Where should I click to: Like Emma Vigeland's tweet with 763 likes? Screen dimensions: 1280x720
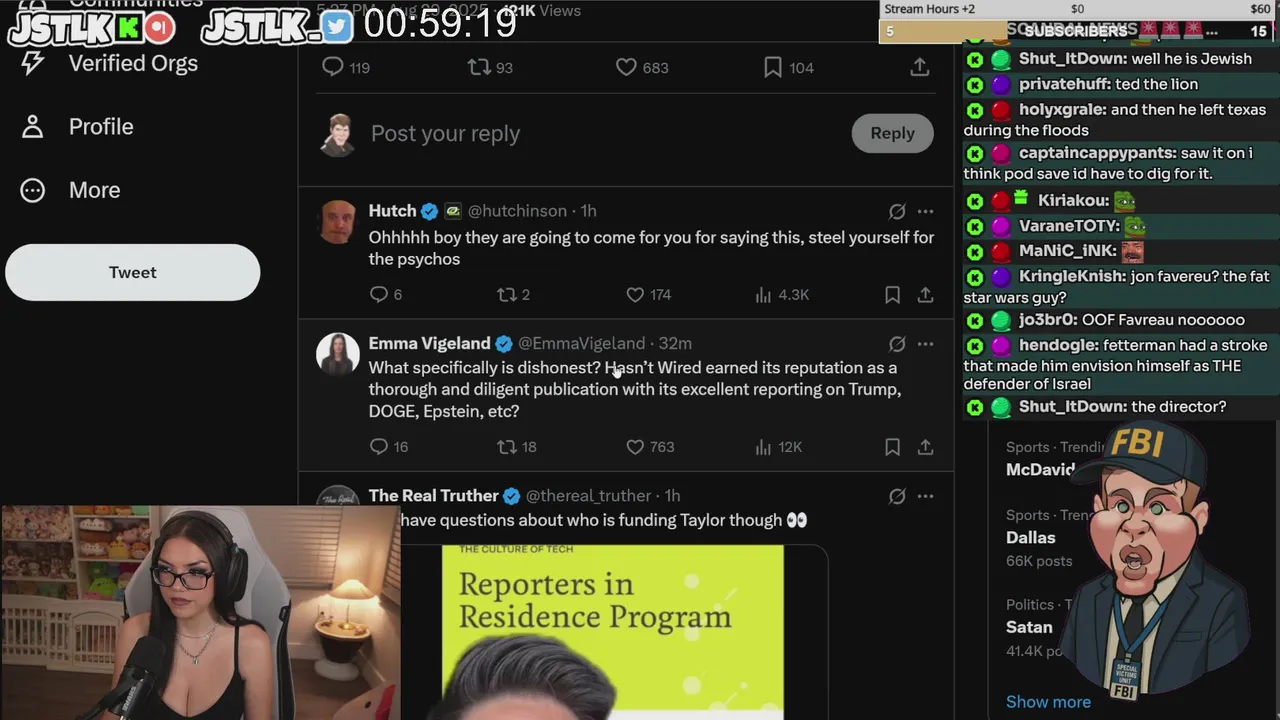(x=650, y=446)
